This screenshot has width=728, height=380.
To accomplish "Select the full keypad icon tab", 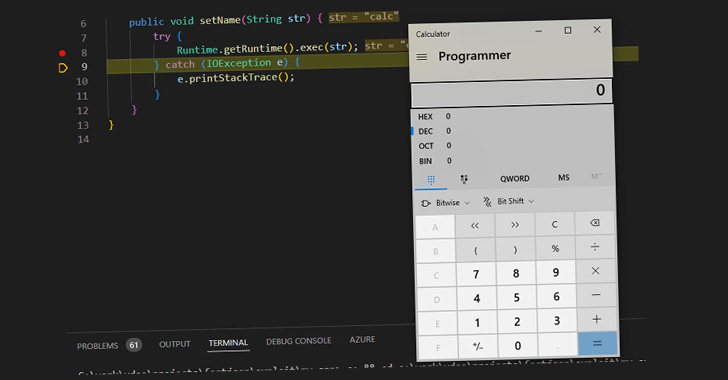I will pyautogui.click(x=431, y=180).
